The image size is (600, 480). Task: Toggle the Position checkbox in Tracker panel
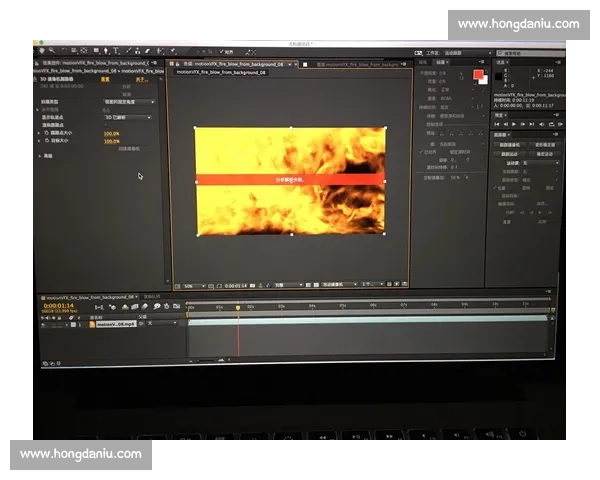click(495, 186)
